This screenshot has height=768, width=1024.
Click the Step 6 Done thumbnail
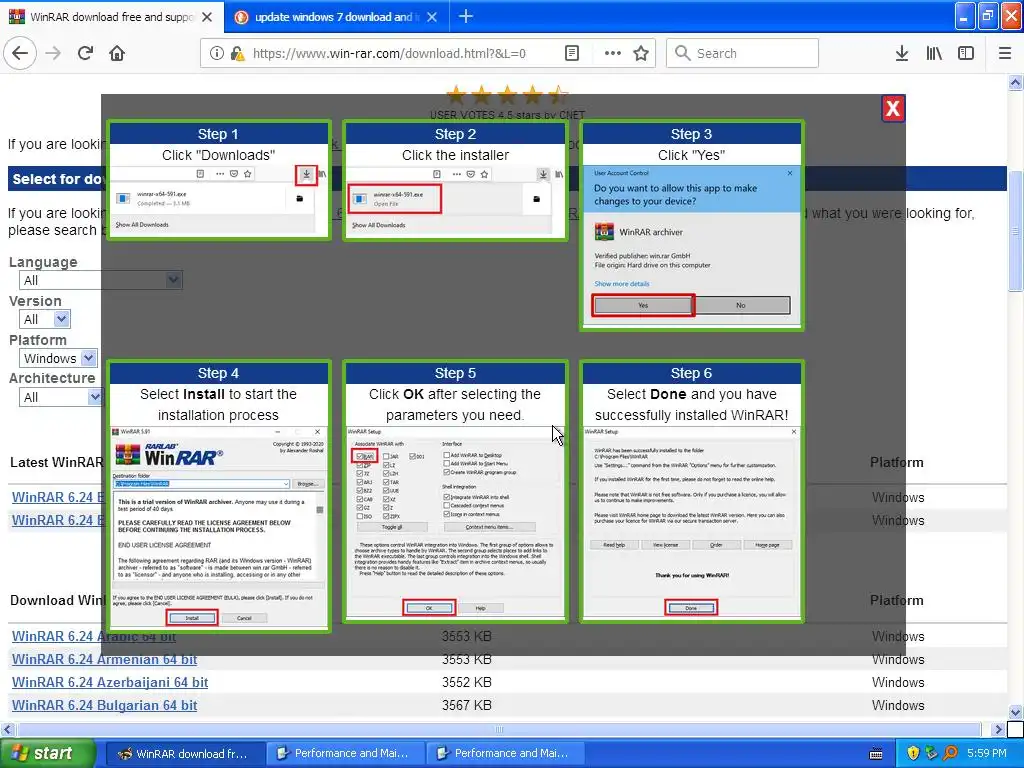click(x=692, y=490)
